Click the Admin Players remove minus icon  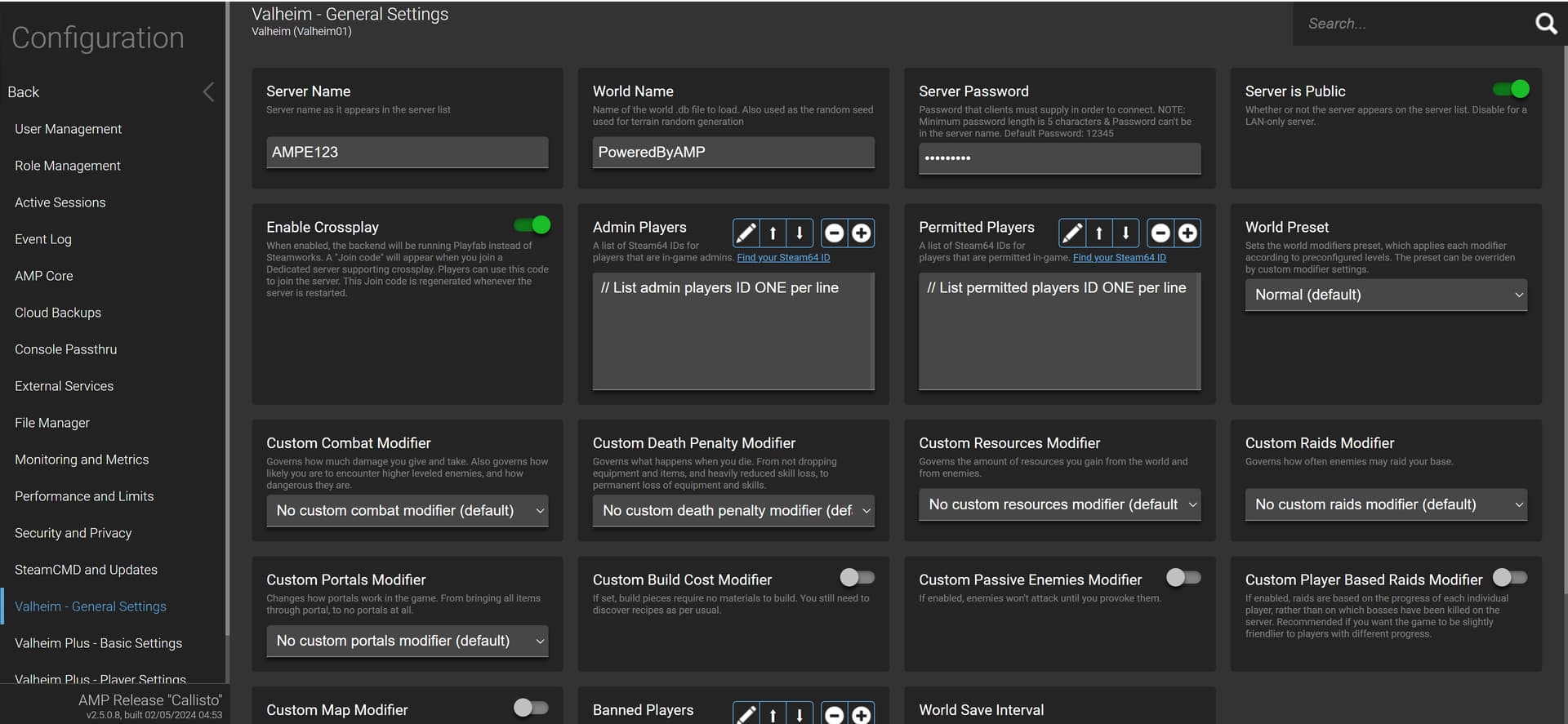click(834, 233)
